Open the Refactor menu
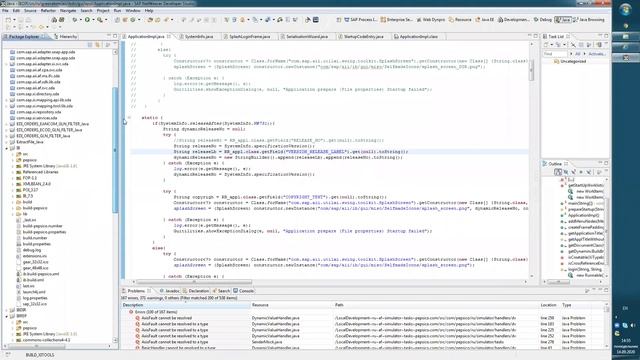This screenshot has height=360, width=640. click(x=49, y=11)
